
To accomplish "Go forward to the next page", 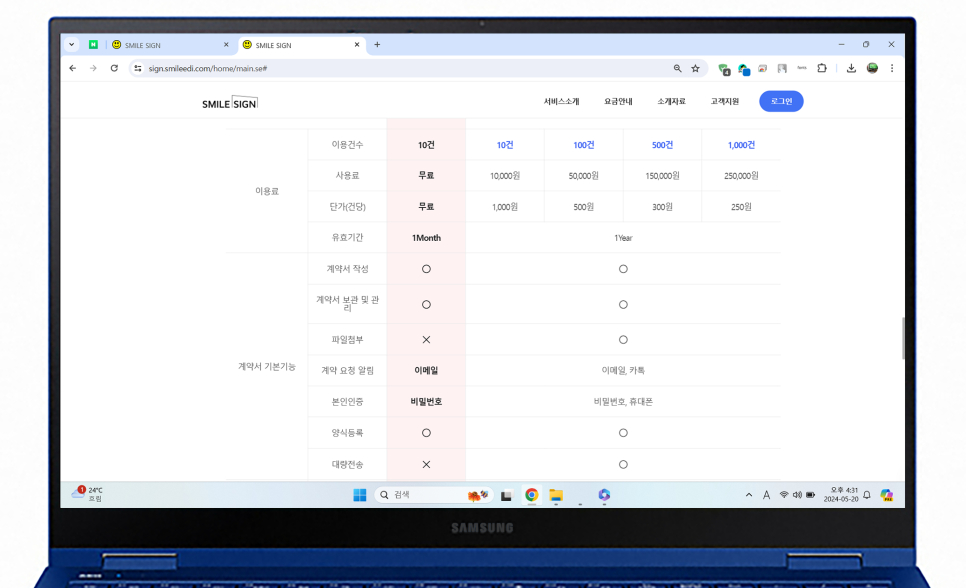I will coord(93,68).
